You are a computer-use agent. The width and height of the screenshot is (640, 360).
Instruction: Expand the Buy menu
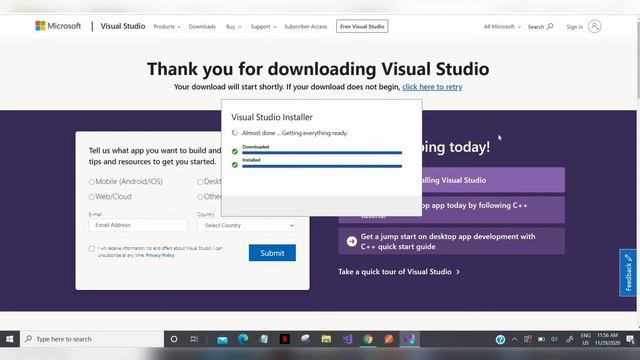[x=233, y=27]
